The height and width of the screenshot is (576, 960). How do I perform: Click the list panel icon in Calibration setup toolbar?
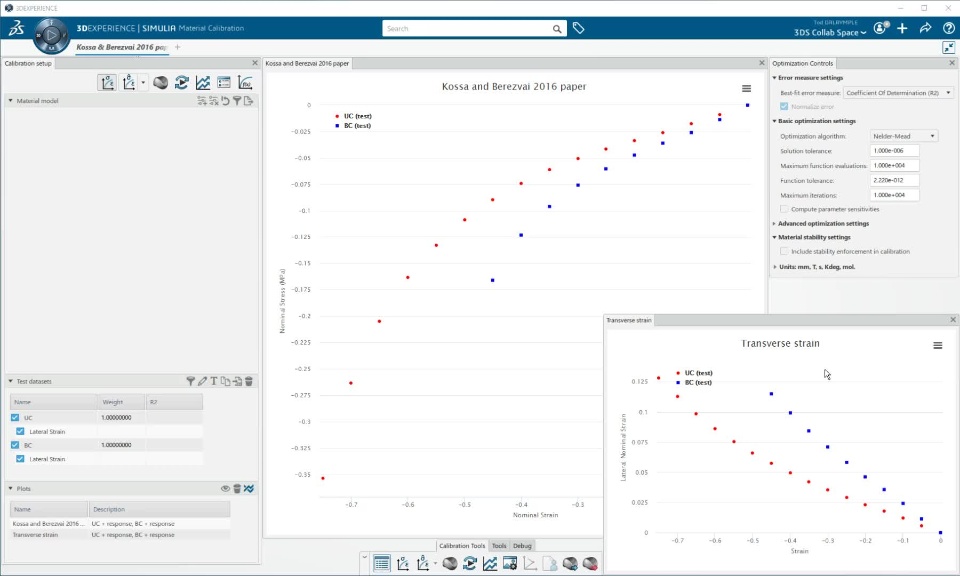pos(223,82)
